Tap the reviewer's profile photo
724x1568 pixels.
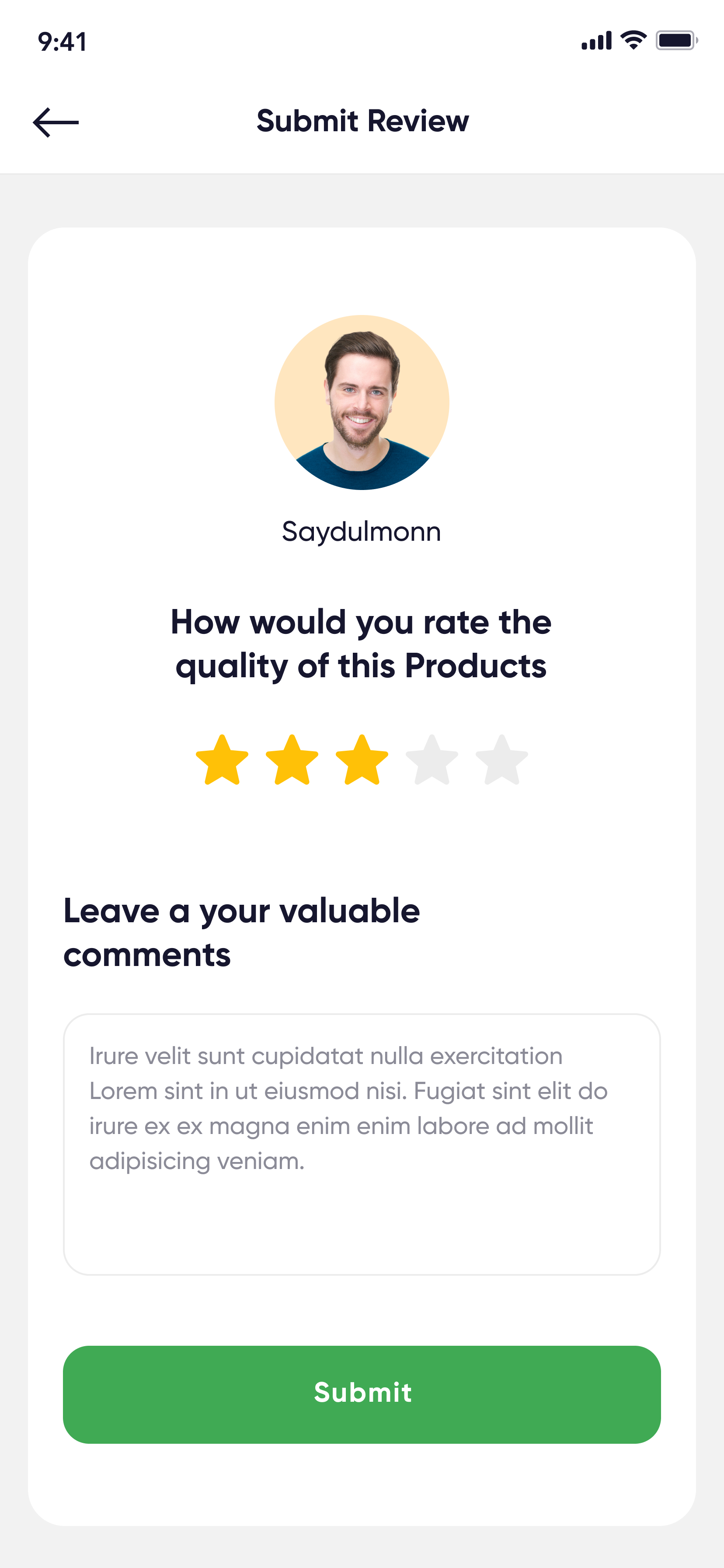tap(362, 402)
